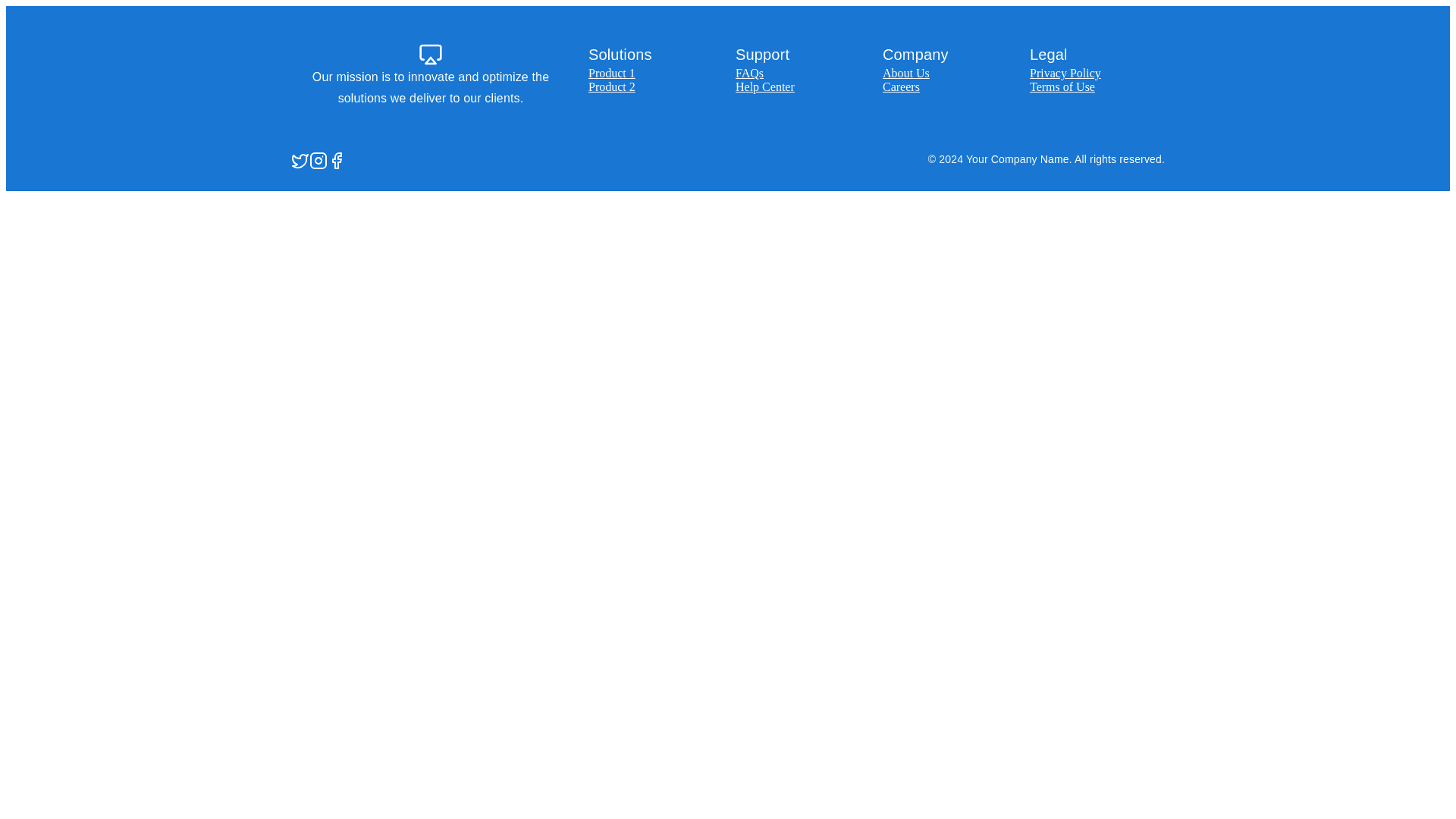Open the Privacy Policy link

1065,74
